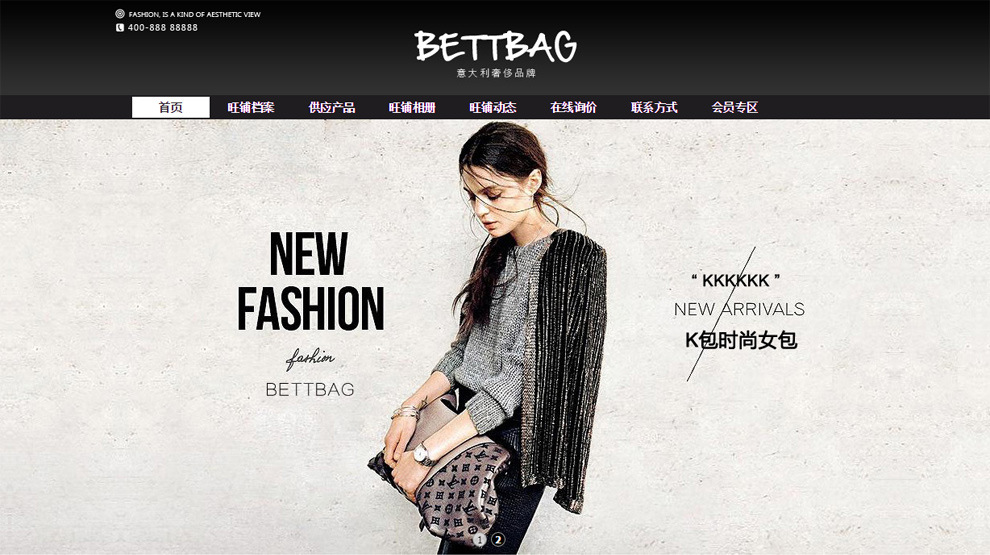The image size is (990, 555).
Task: Open the 旺铺相册 album page
Action: coord(412,107)
